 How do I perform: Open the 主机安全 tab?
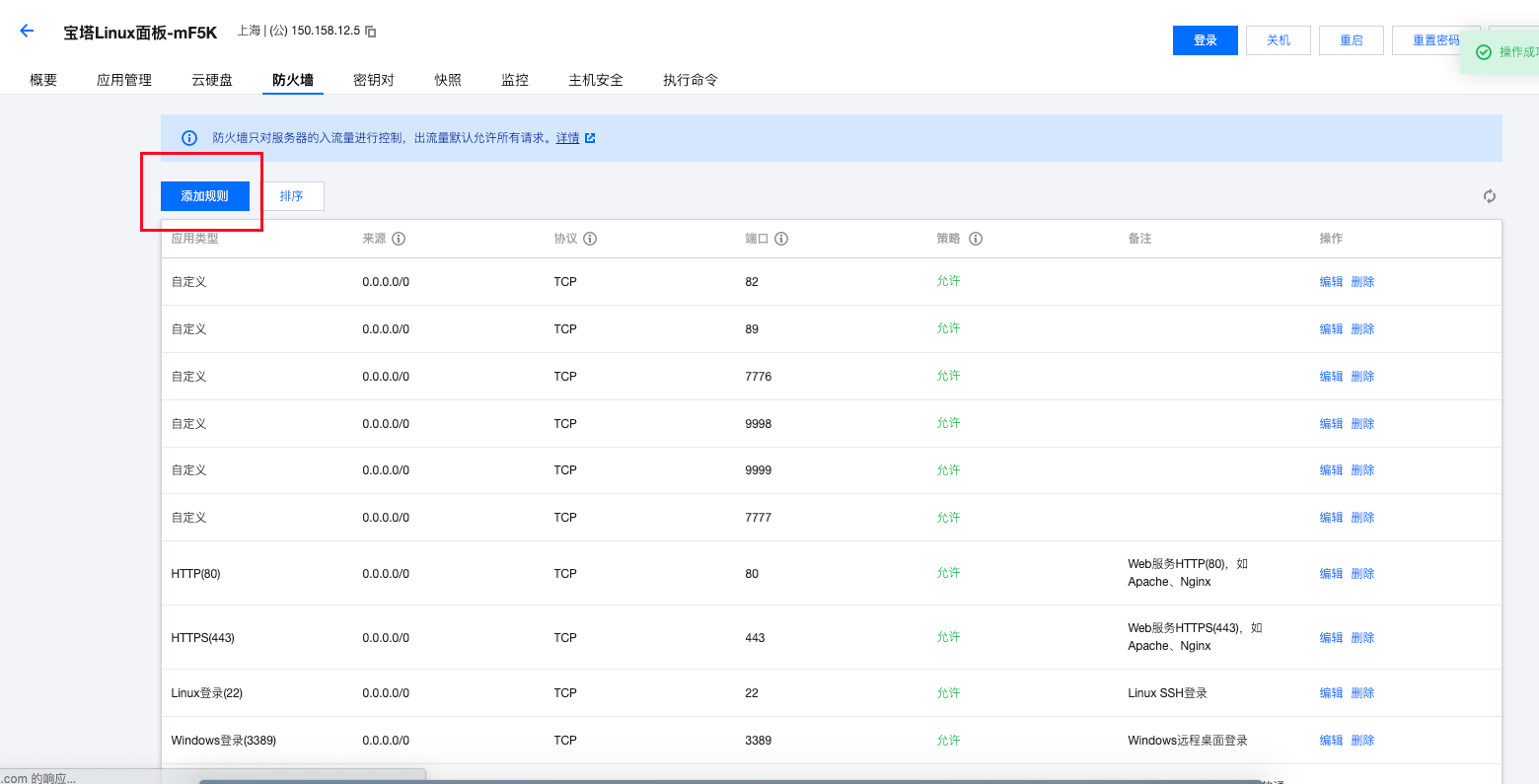click(596, 80)
